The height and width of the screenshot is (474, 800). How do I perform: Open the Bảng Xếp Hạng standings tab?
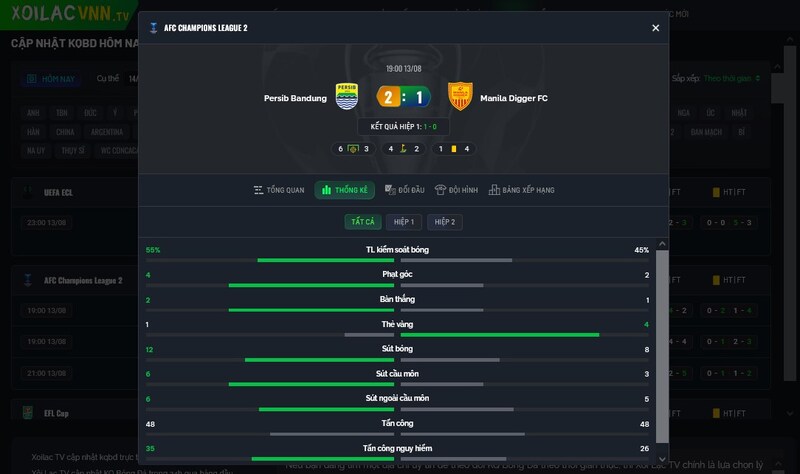coord(521,190)
